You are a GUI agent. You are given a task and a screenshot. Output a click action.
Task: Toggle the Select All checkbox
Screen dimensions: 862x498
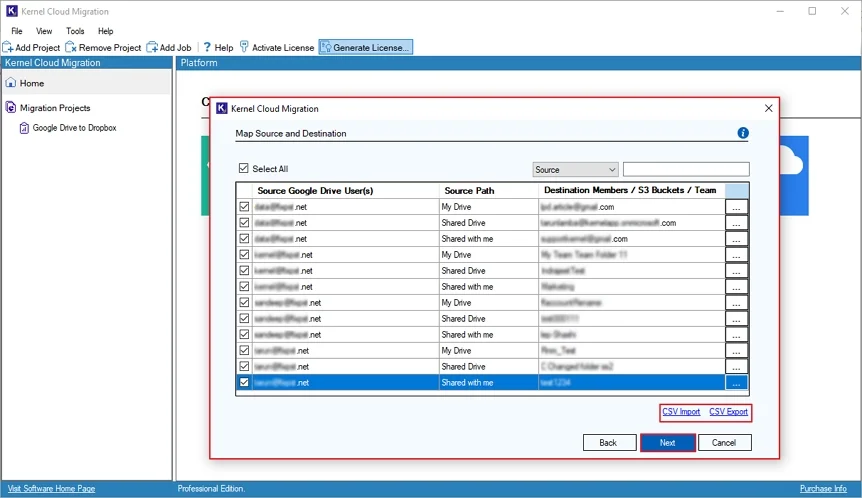[x=244, y=168]
